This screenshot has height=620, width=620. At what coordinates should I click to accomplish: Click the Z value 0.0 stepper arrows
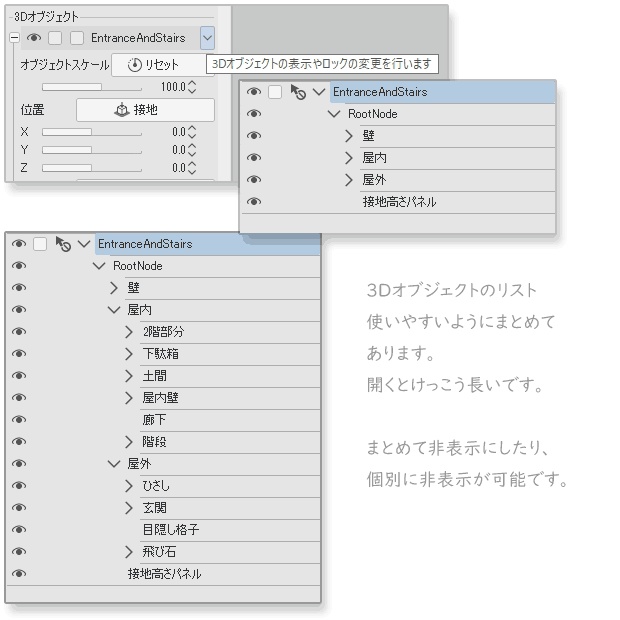192,168
